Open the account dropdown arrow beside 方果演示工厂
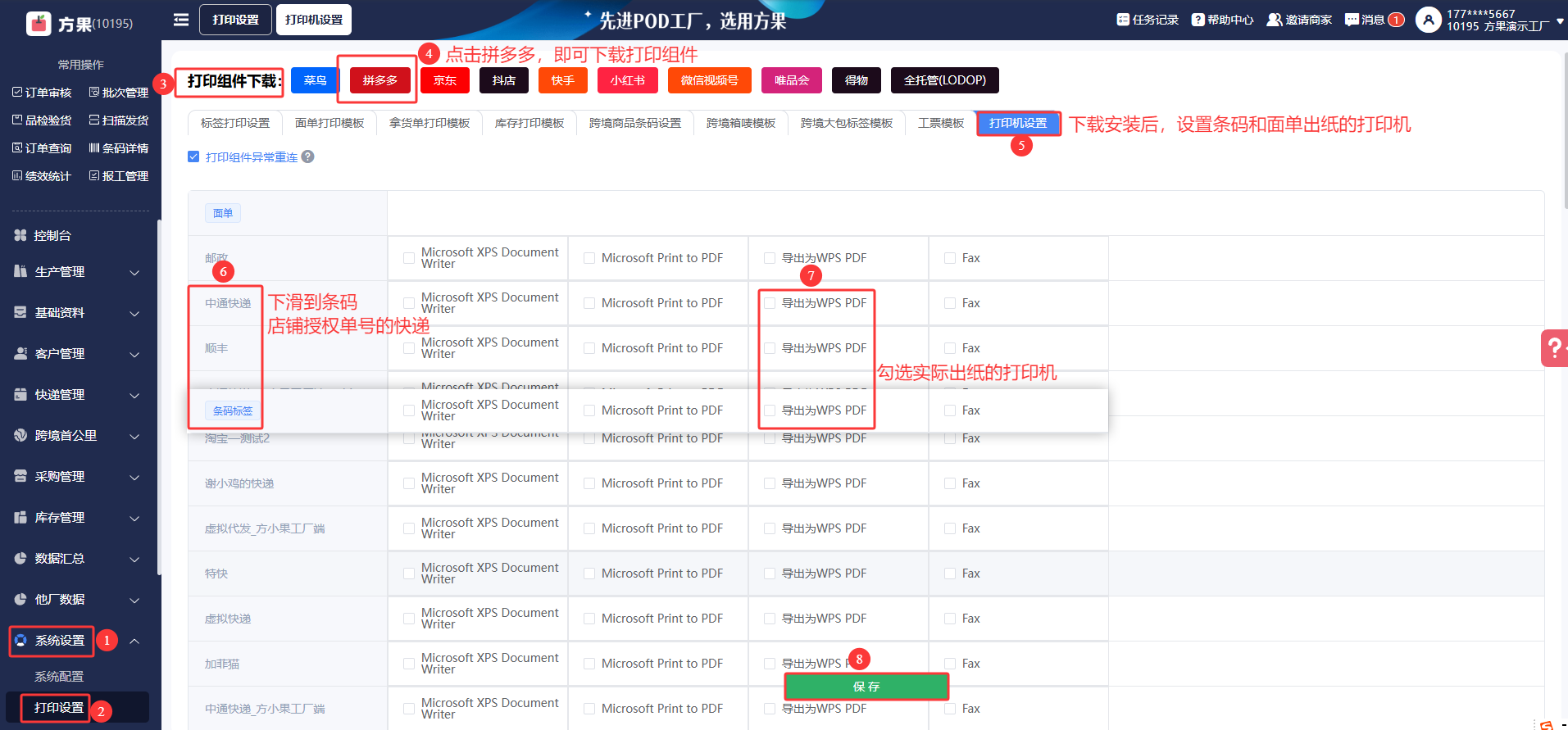The width and height of the screenshot is (1568, 730). point(1560,21)
